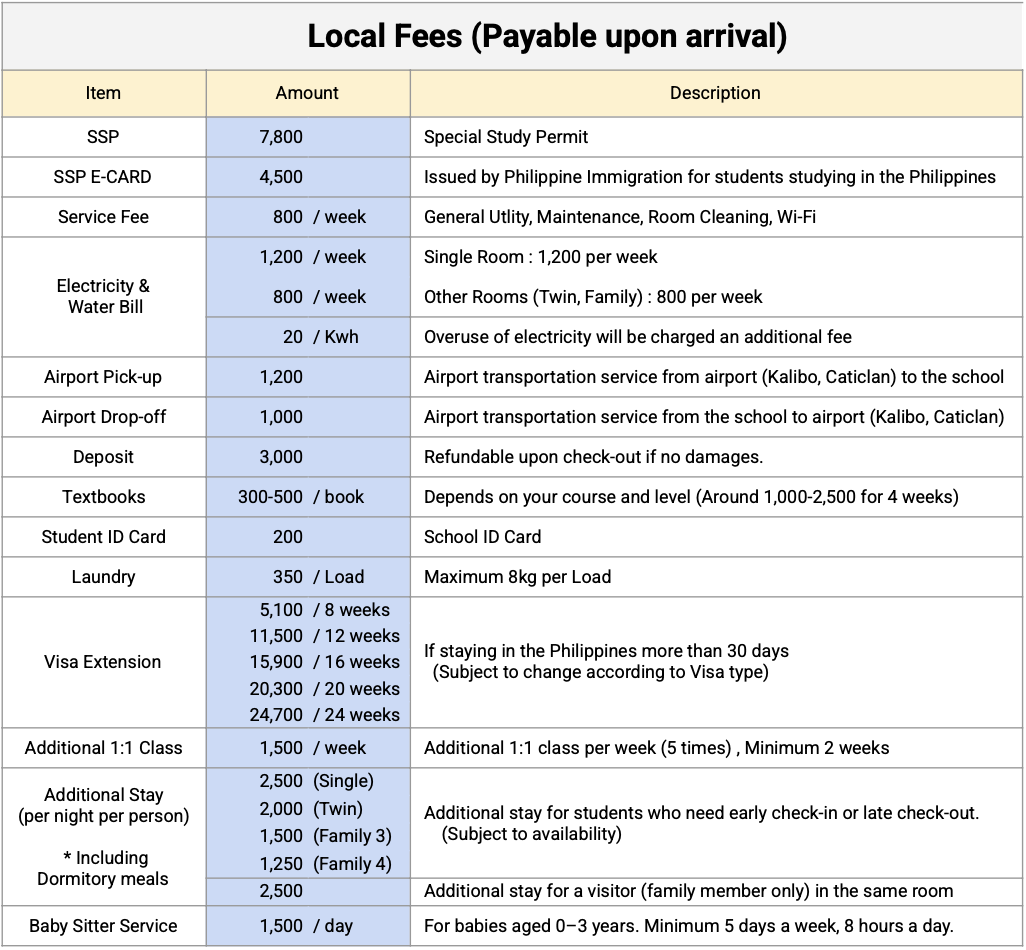The width and height of the screenshot is (1026, 950).
Task: Select the '1,500 (Family 3)' amount
Action: click(325, 836)
